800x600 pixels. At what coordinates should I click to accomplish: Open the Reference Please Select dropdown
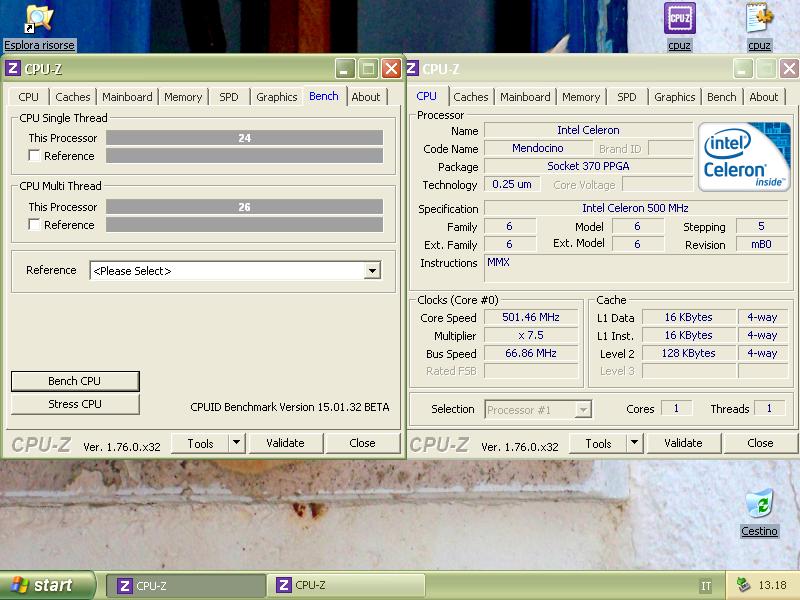[372, 271]
